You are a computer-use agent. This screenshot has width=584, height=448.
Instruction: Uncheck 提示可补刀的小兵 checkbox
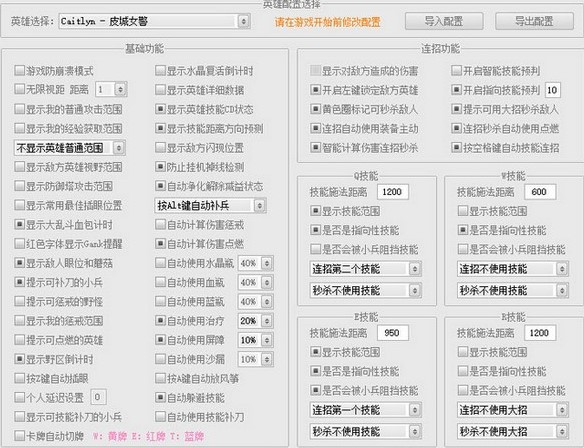[19, 282]
